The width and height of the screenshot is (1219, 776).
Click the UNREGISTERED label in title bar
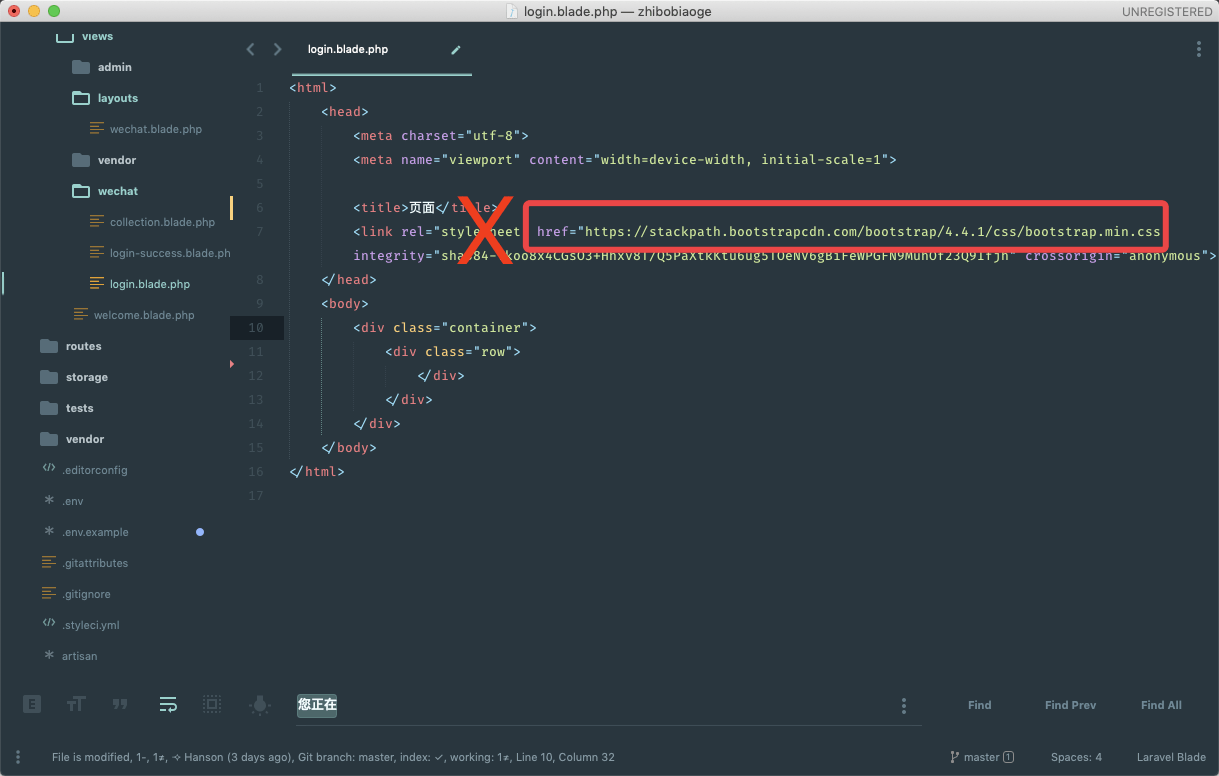tap(1167, 12)
